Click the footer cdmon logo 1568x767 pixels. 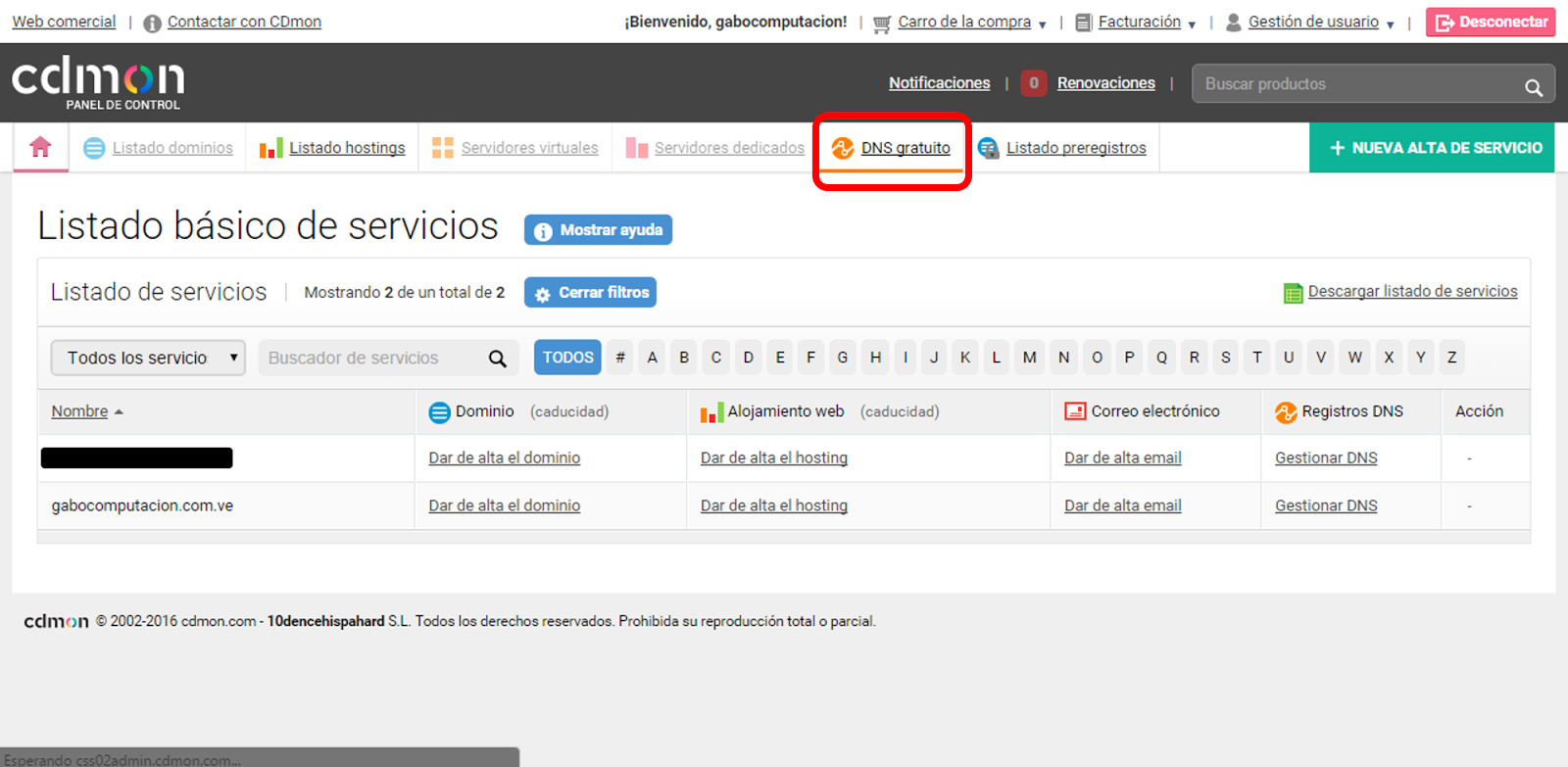click(56, 621)
